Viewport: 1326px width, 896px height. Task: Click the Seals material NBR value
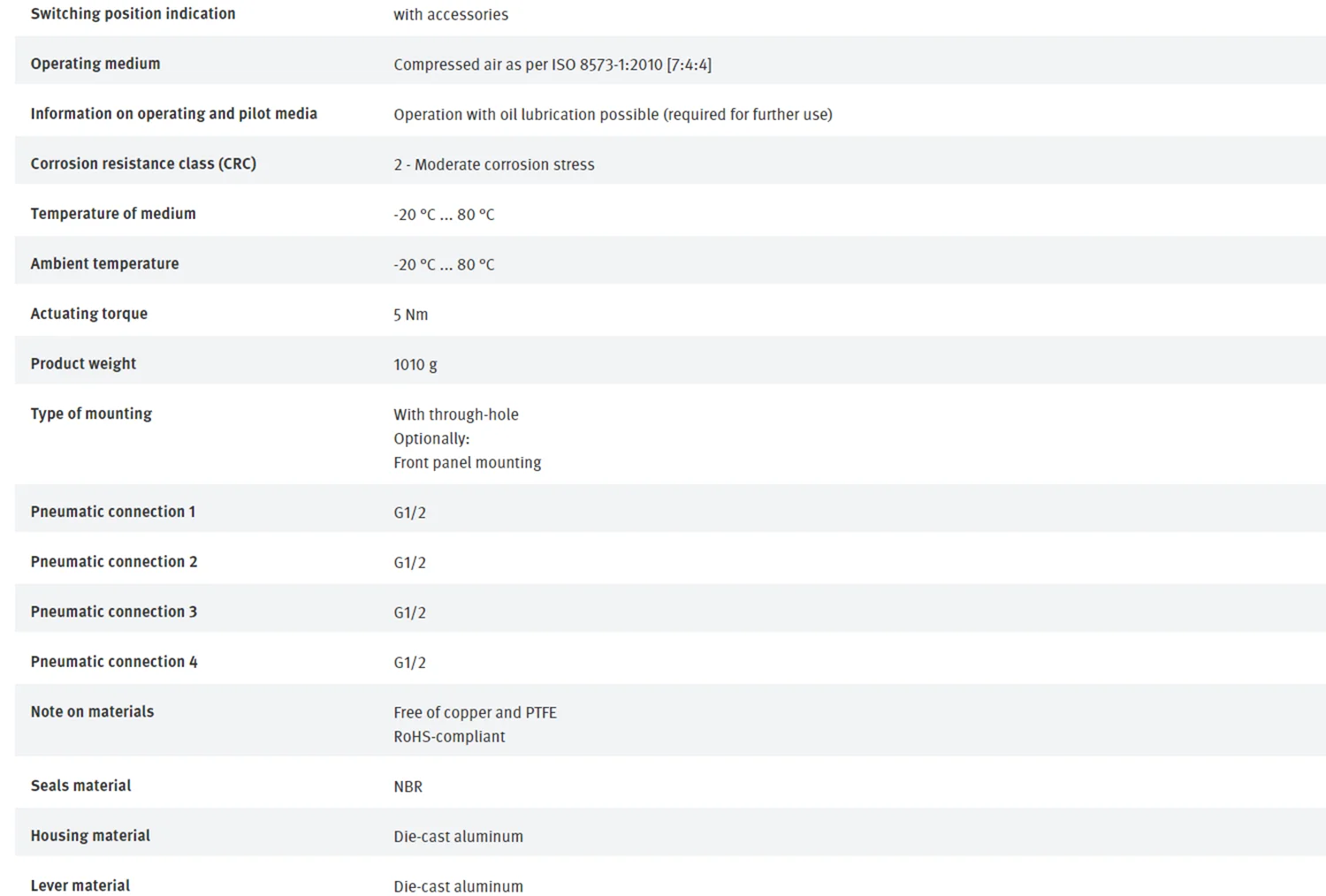[x=408, y=786]
